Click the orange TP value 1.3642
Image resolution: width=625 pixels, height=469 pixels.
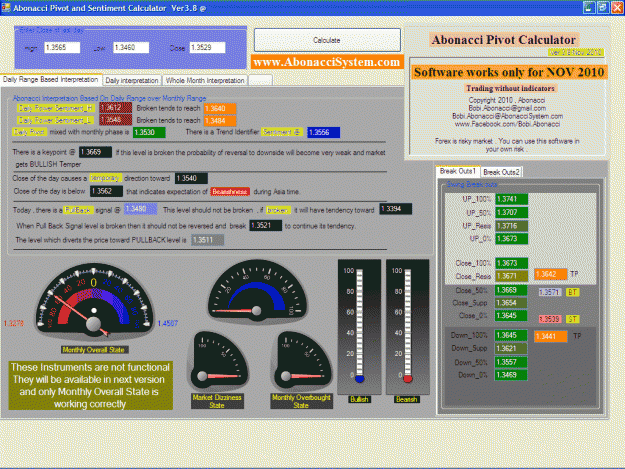[x=550, y=274]
